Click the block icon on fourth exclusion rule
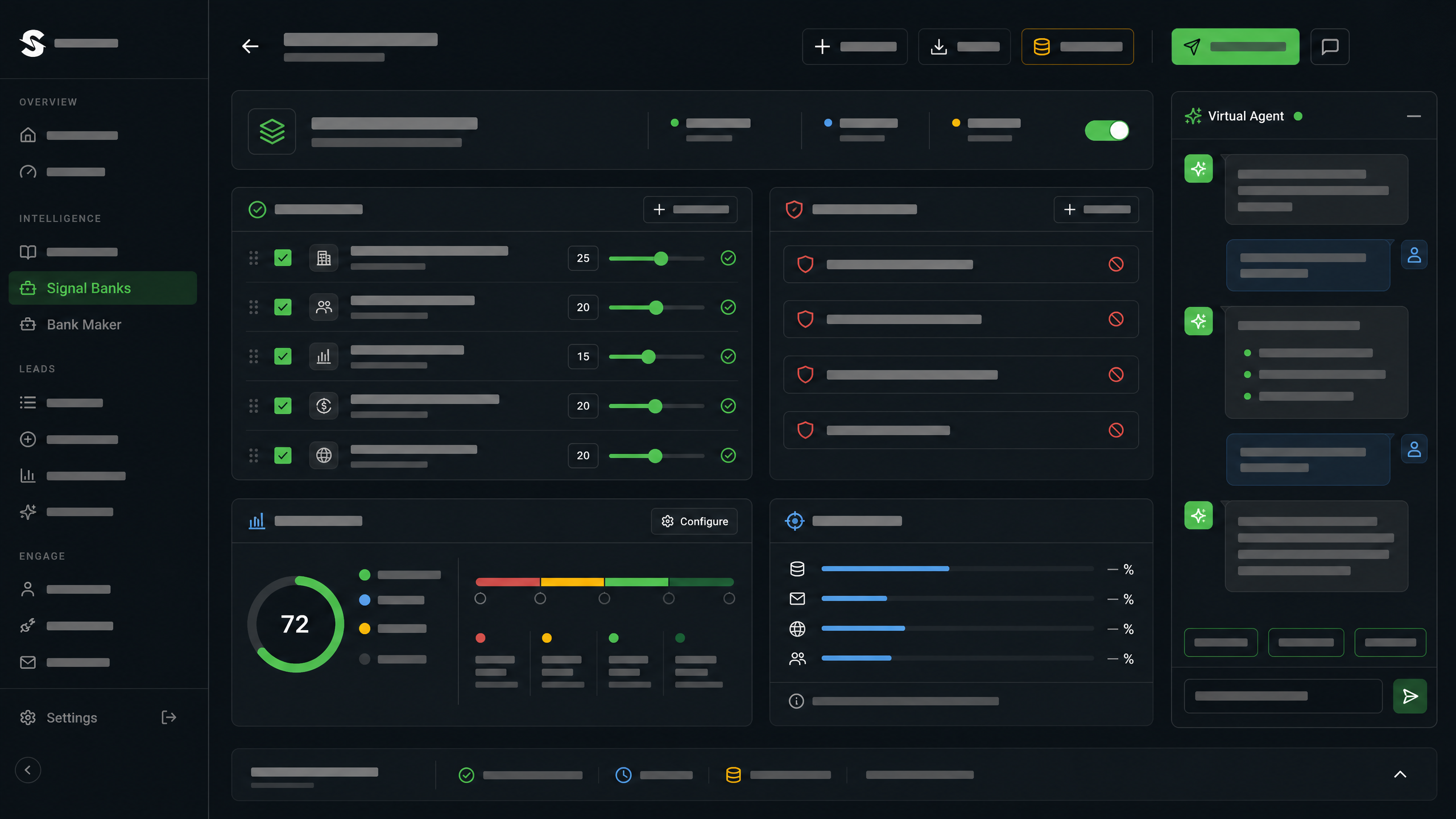This screenshot has height=819, width=1456. [1116, 430]
